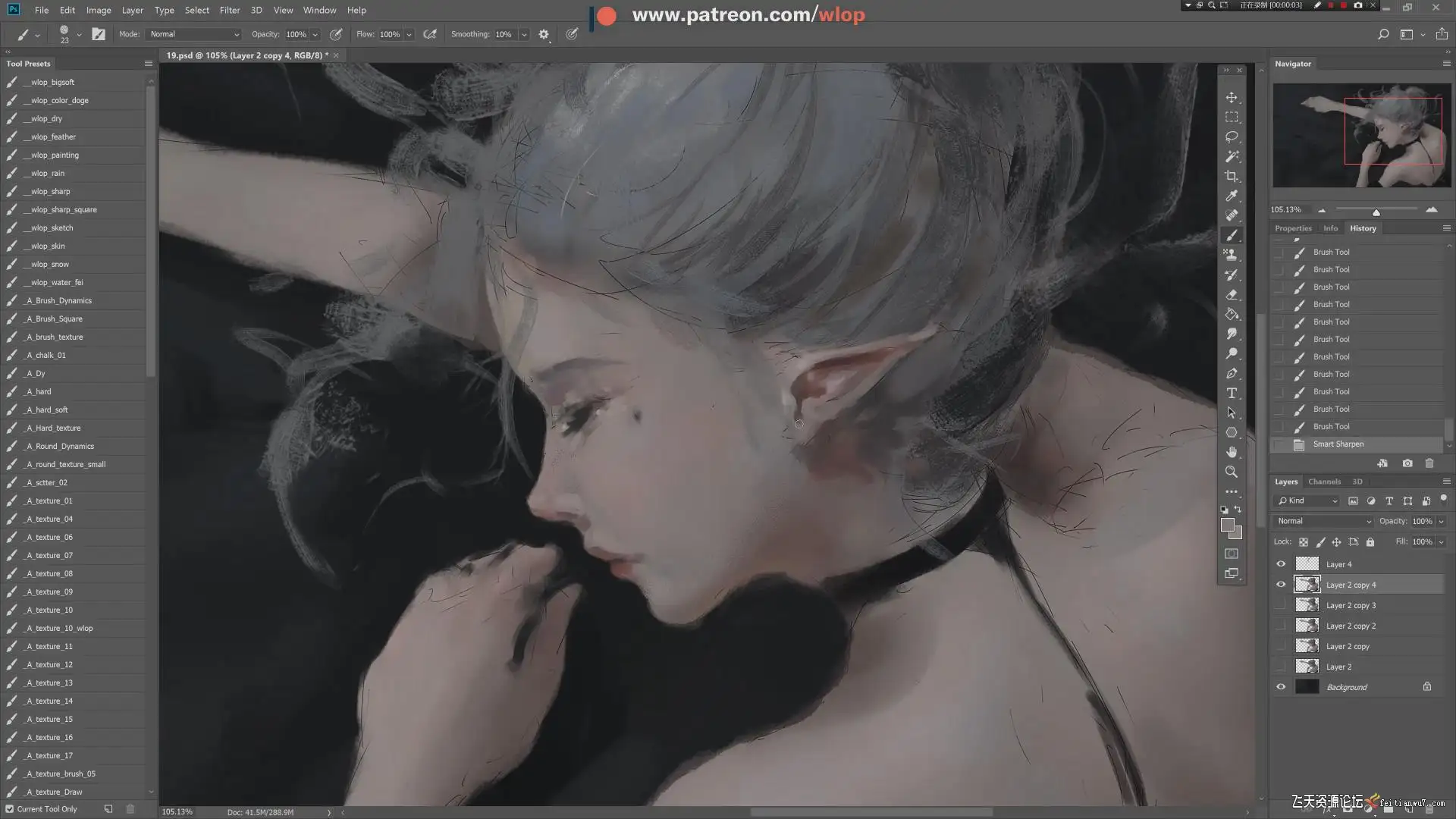
Task: Select the Crop tool
Action: (x=1232, y=176)
